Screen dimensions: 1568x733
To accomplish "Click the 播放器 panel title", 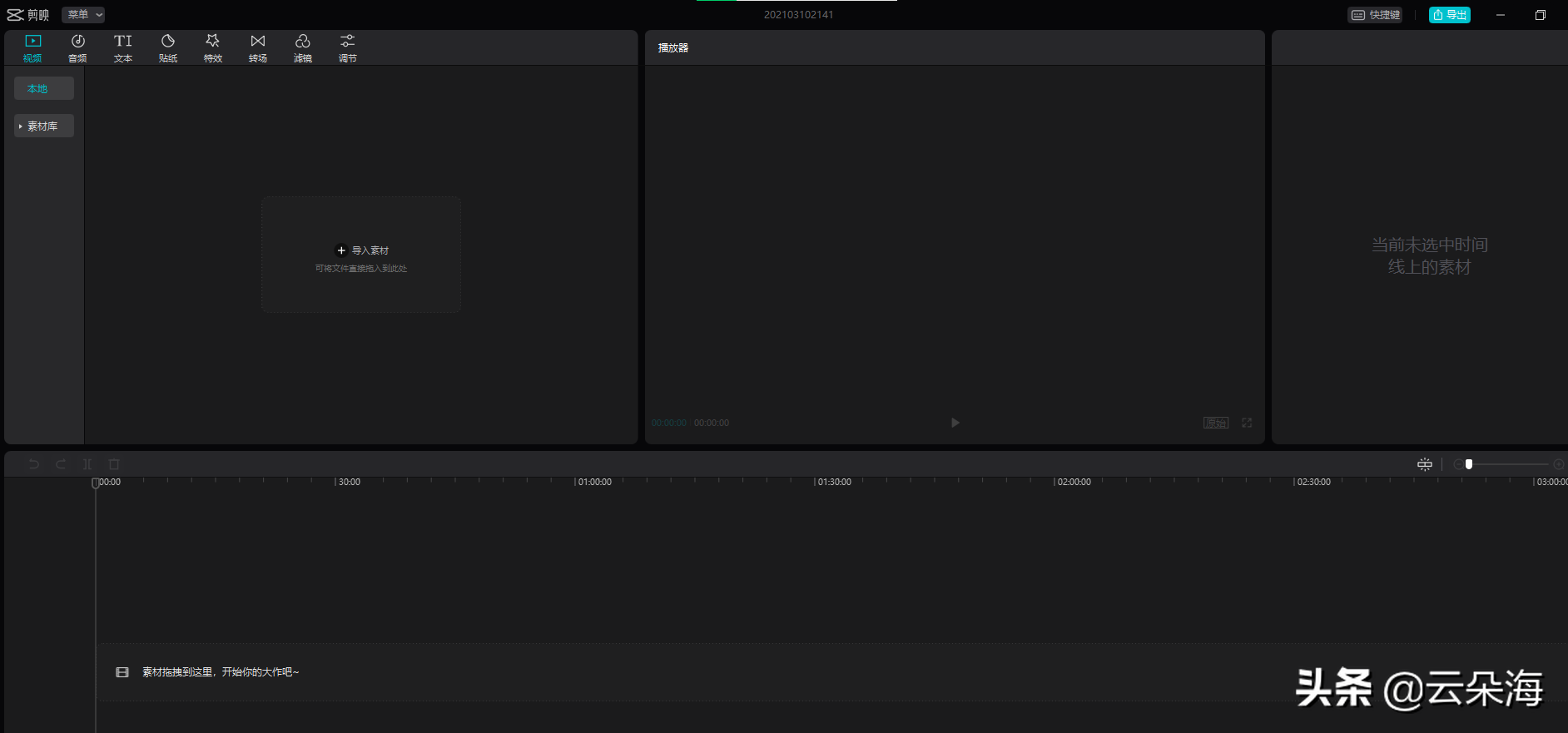I will click(x=673, y=48).
